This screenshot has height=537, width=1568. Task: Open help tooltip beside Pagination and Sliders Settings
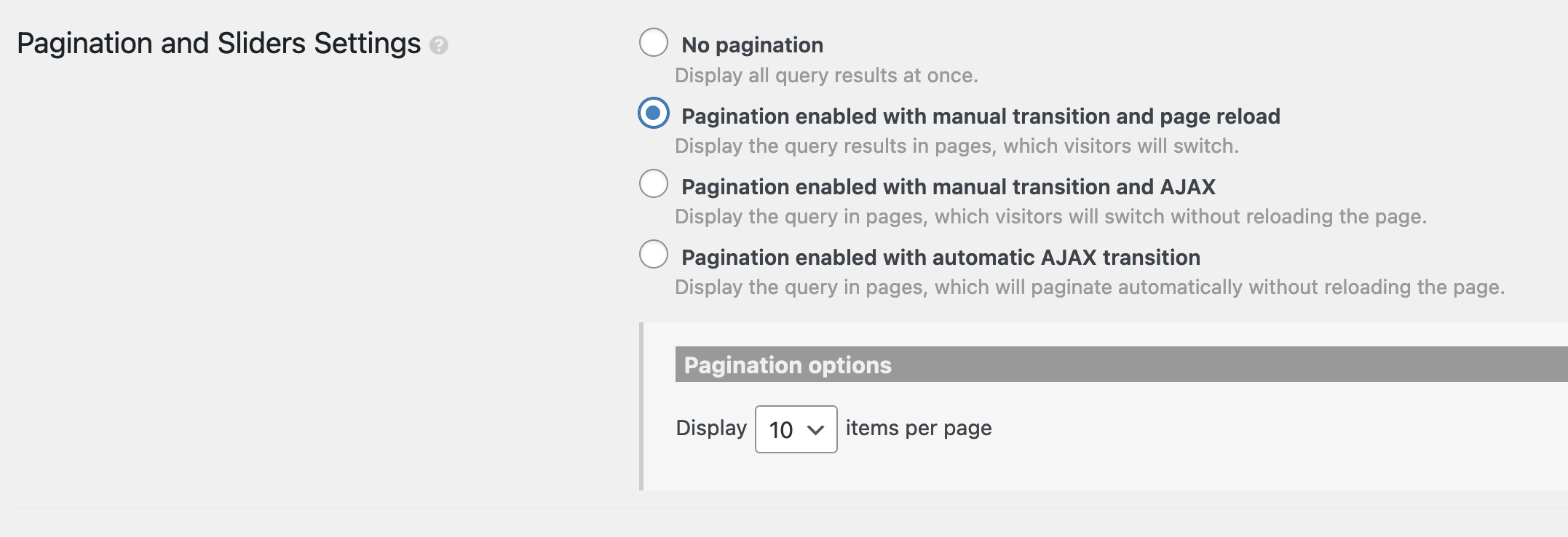point(438,45)
